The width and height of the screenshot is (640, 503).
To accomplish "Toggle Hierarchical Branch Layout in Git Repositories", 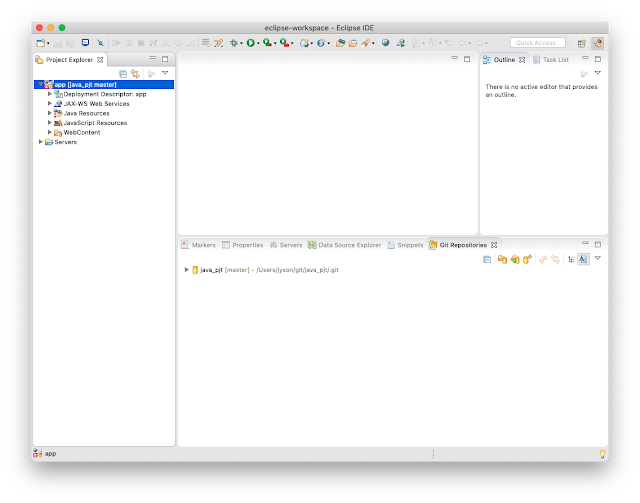I will pos(571,259).
